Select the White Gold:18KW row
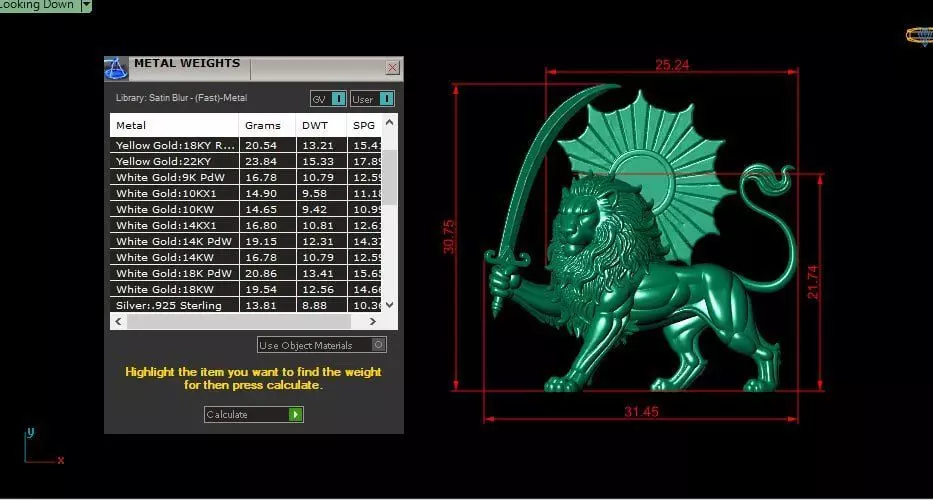933x500 pixels. (246, 290)
